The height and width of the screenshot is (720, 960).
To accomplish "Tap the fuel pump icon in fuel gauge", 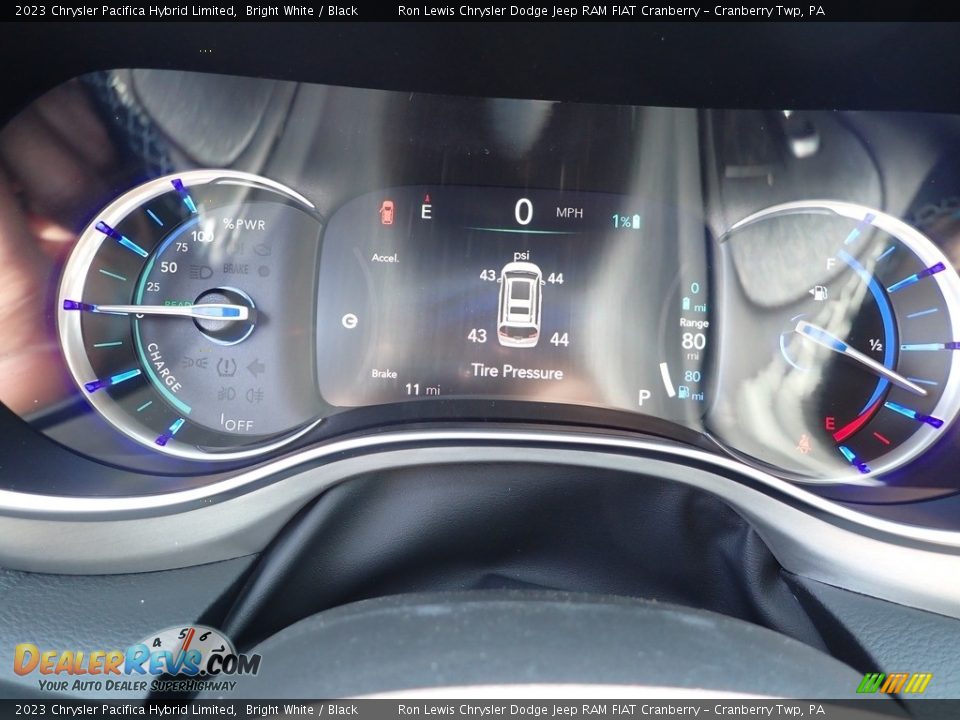I will pyautogui.click(x=819, y=293).
